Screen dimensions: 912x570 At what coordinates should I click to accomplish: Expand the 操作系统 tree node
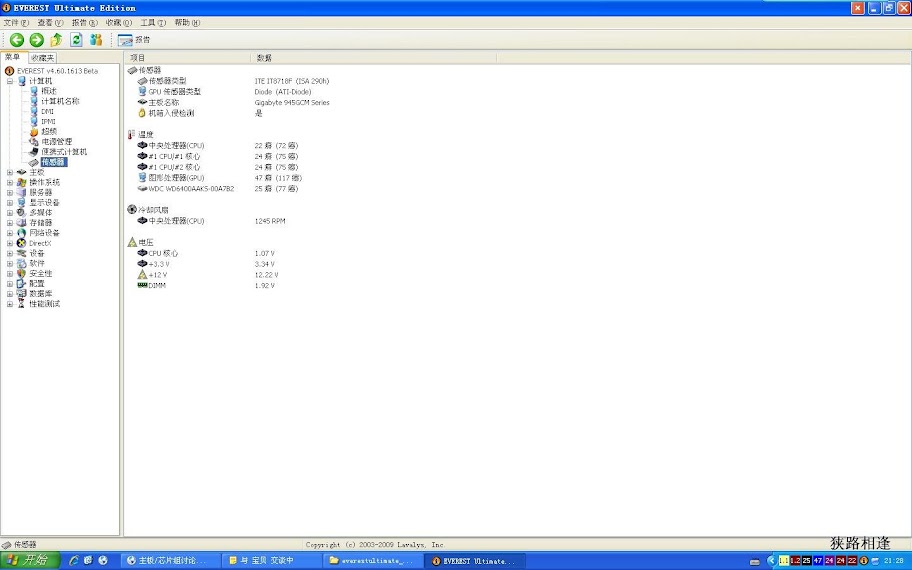[10, 182]
